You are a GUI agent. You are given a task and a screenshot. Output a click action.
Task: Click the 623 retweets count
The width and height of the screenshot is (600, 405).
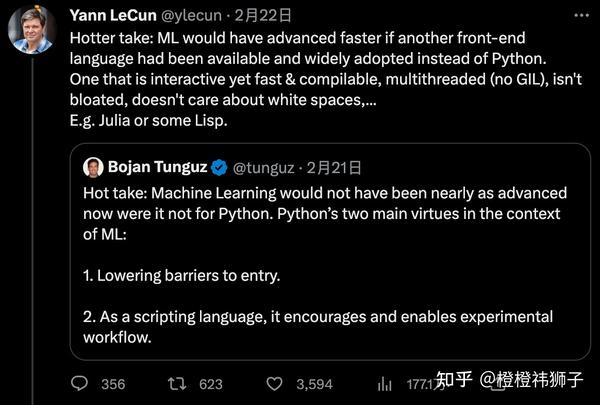tap(211, 384)
